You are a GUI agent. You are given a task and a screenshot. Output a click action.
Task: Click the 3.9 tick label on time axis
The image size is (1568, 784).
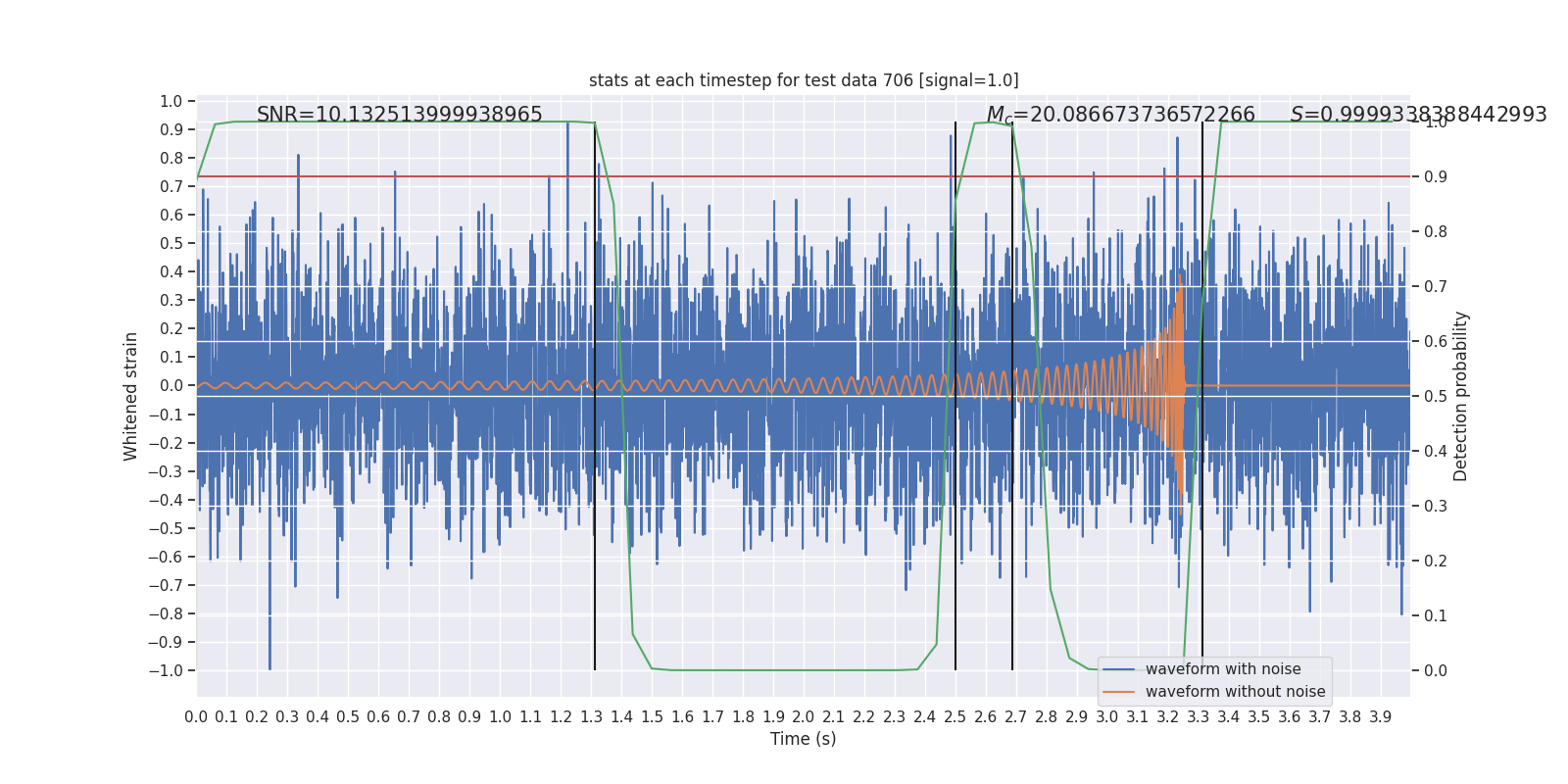(x=1380, y=717)
